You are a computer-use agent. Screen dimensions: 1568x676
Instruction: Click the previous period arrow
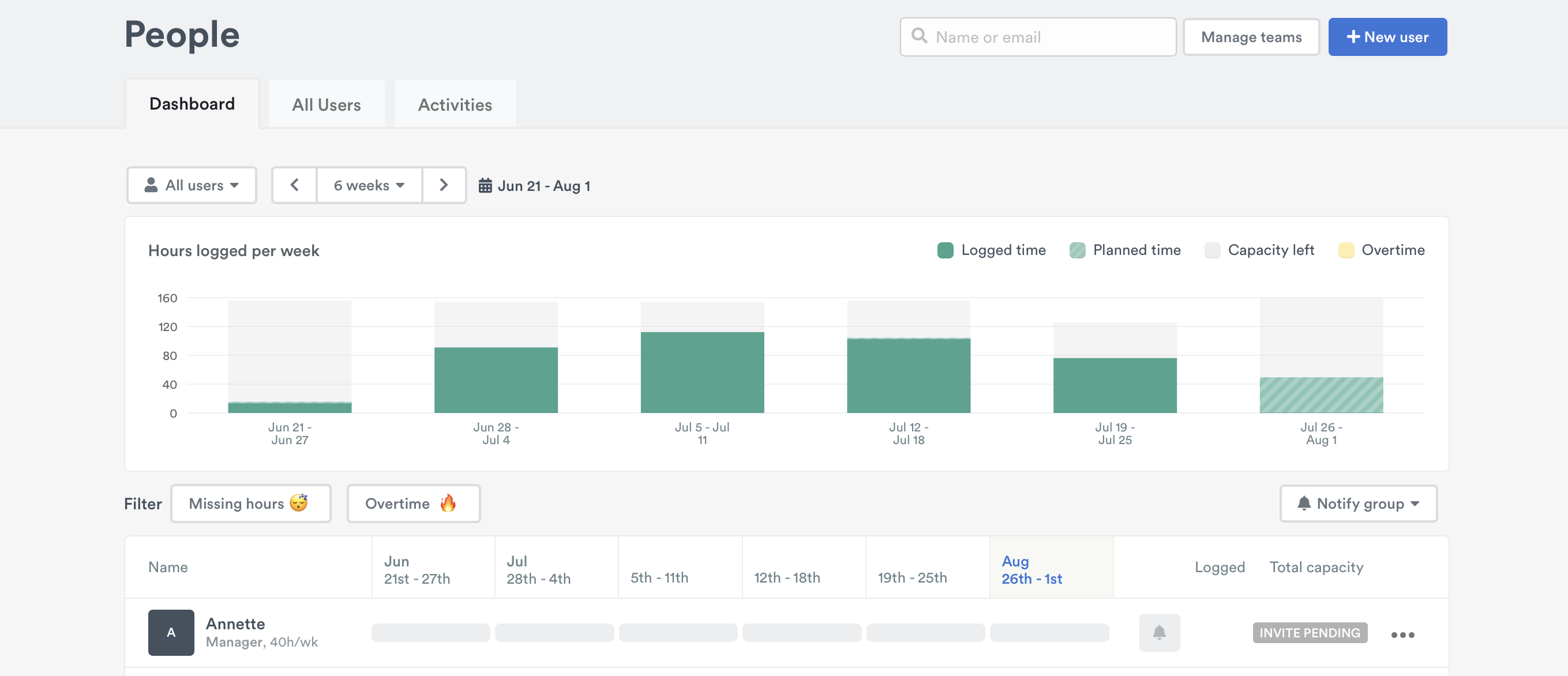point(295,185)
